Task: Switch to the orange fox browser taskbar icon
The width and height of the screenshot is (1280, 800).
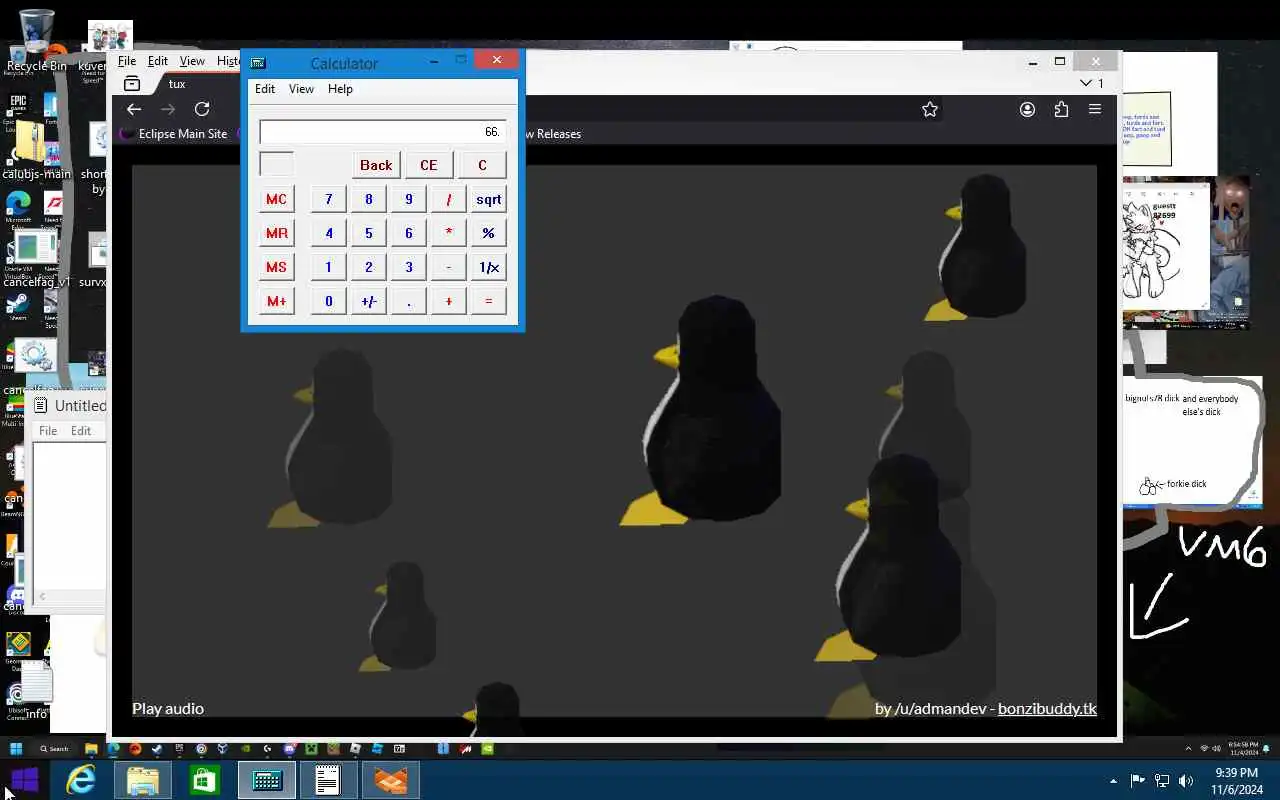Action: 391,780
